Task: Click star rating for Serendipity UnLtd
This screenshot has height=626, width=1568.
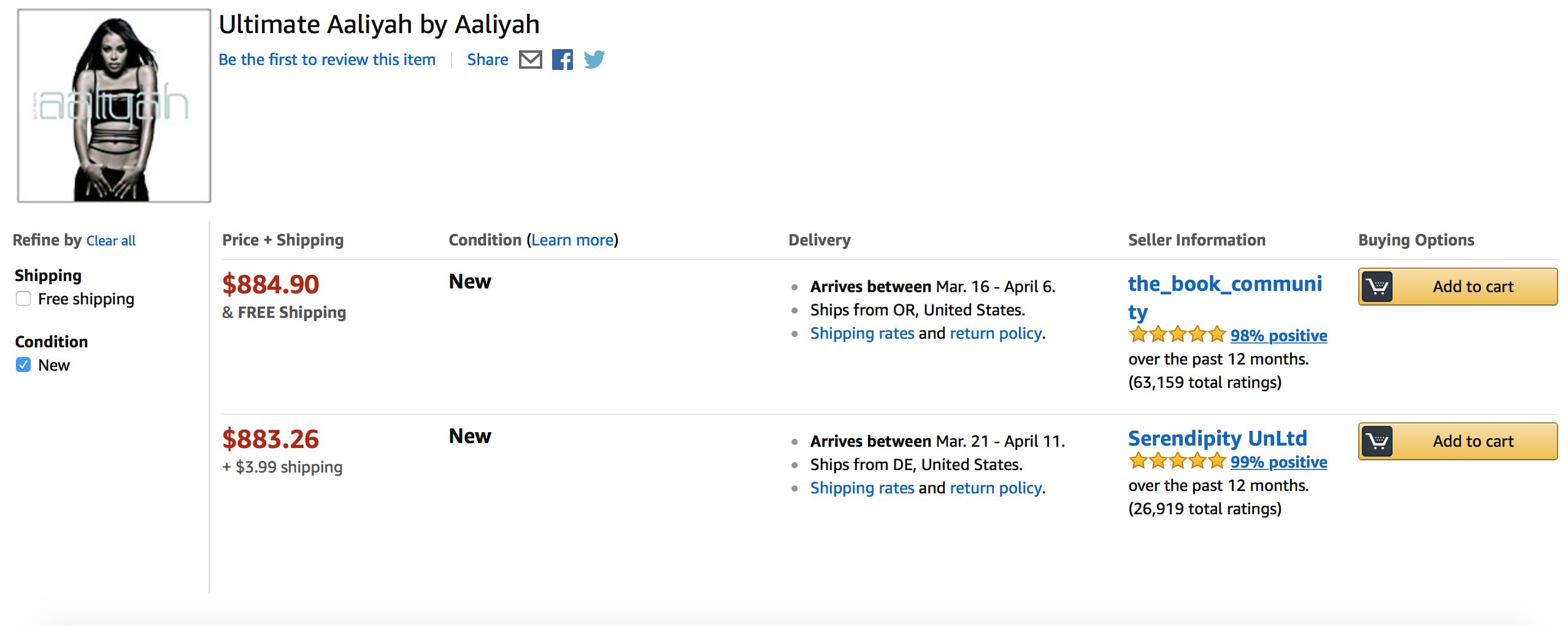Action: [x=1177, y=461]
